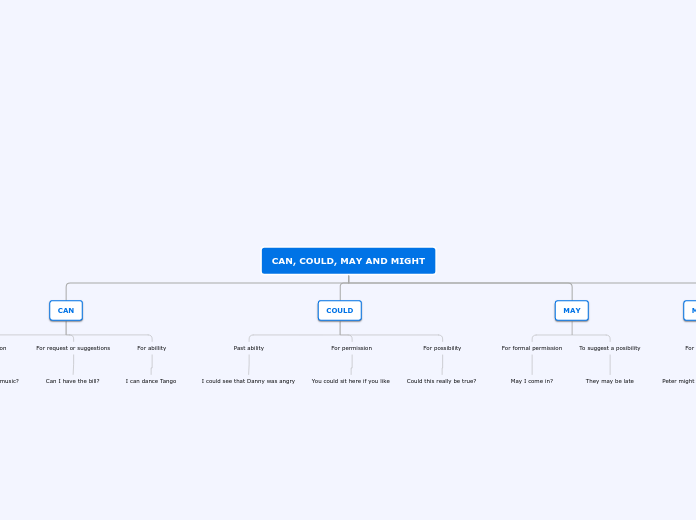The height and width of the screenshot is (520, 696).
Task: Click 'To suggest a possibility' under MAY
Action: (610, 348)
